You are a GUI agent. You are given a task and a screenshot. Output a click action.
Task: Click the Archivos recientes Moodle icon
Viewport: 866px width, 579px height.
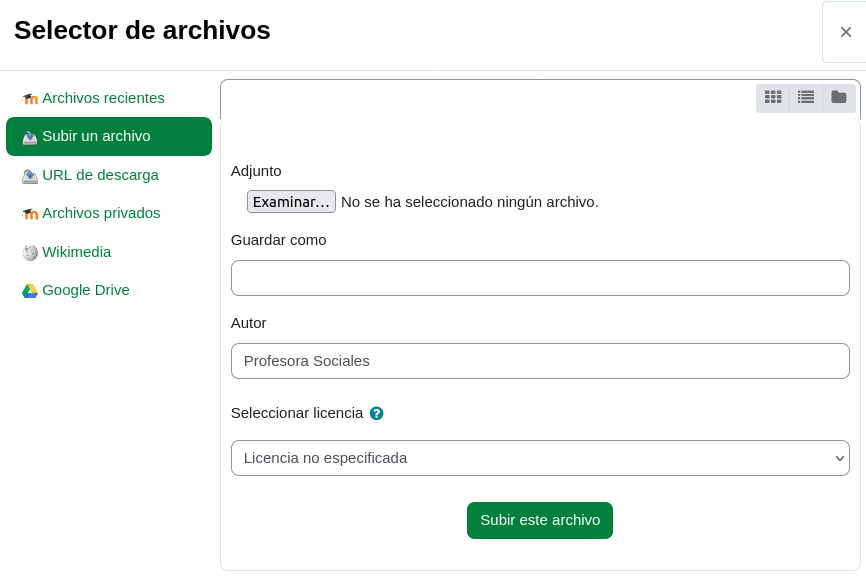tap(30, 98)
